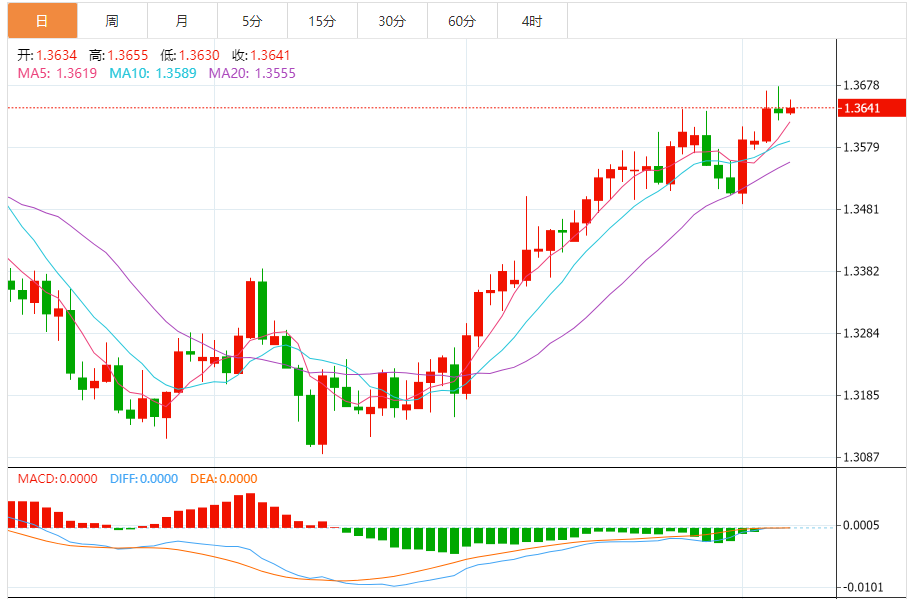Click the MA10: 1.3589 indicator label
The width and height of the screenshot is (914, 599).
(153, 73)
